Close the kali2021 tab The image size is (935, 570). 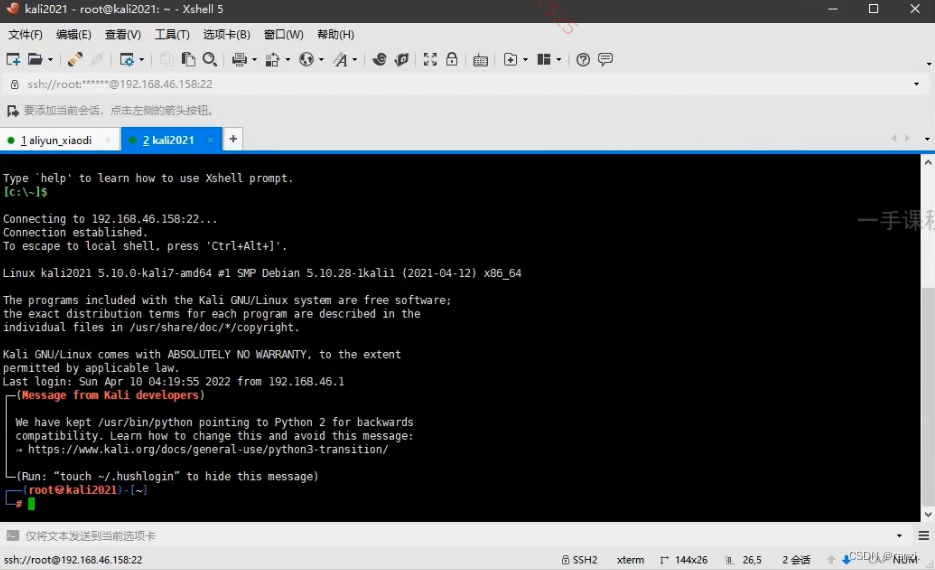click(210, 140)
